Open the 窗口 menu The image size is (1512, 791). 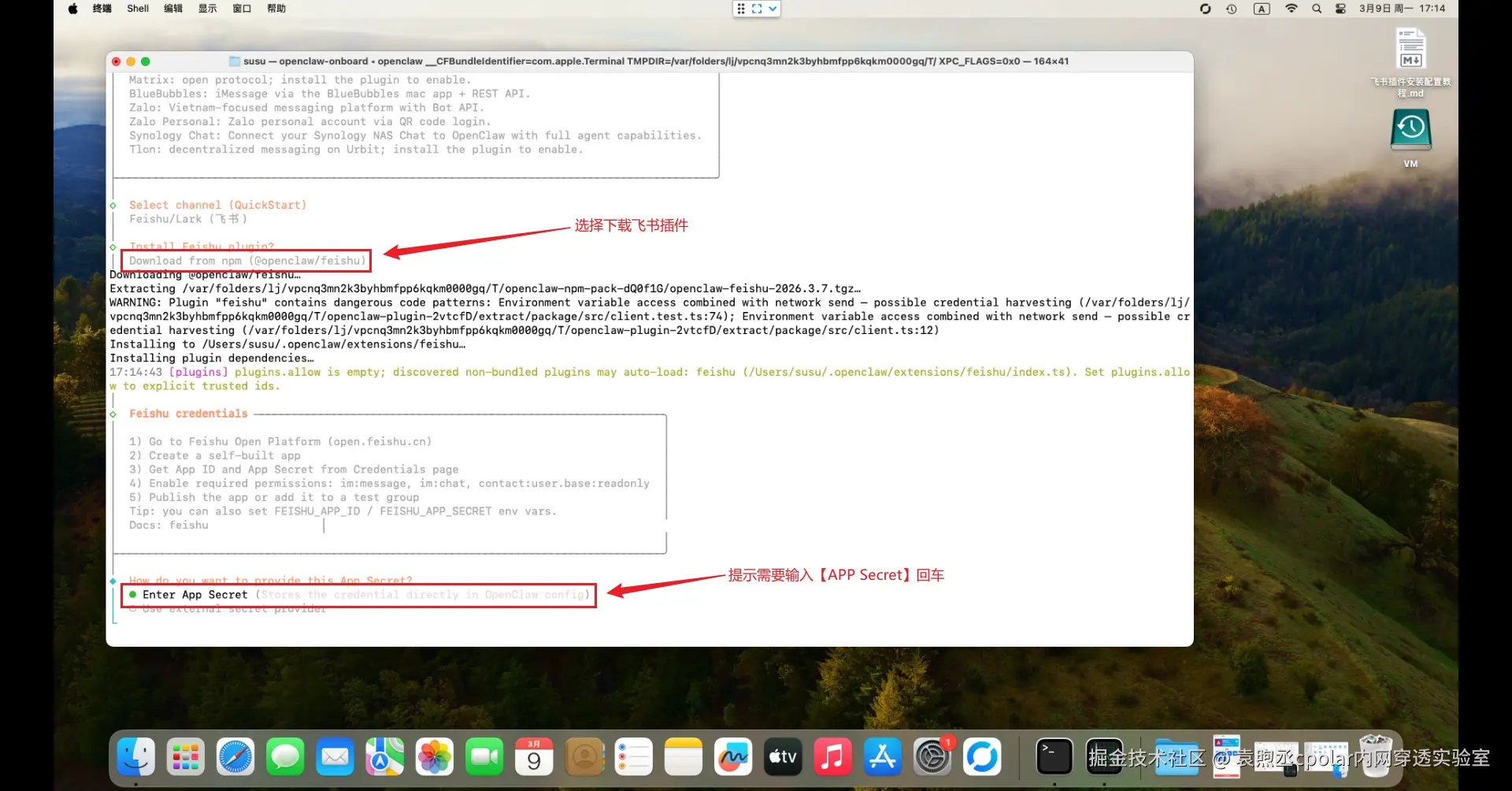click(242, 9)
